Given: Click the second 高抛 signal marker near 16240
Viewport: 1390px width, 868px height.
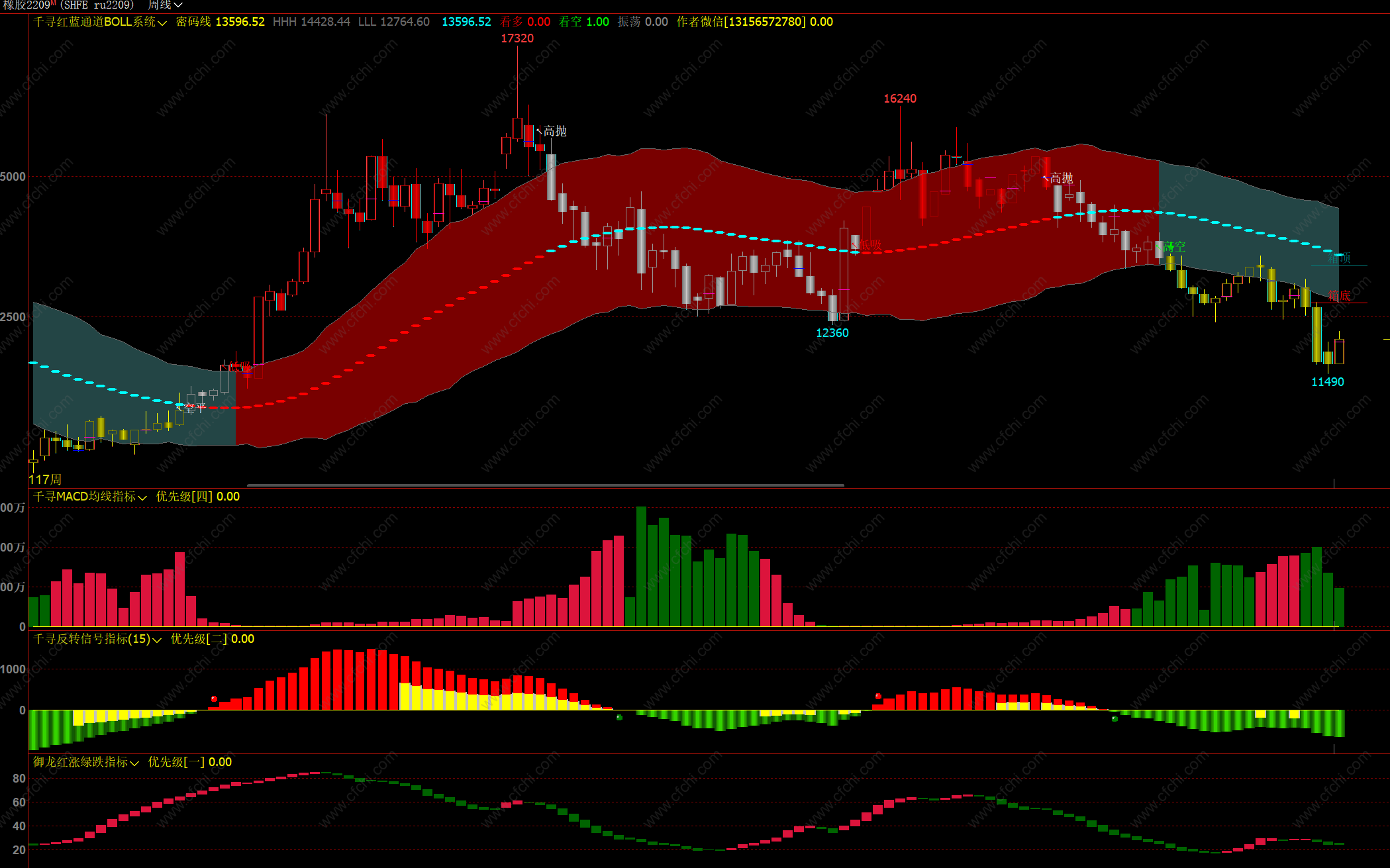Looking at the screenshot, I should click(x=1060, y=178).
